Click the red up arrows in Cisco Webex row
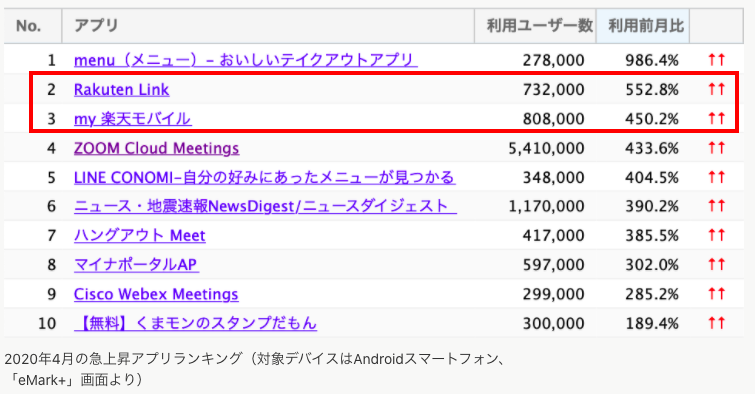The image size is (755, 394). tap(716, 293)
